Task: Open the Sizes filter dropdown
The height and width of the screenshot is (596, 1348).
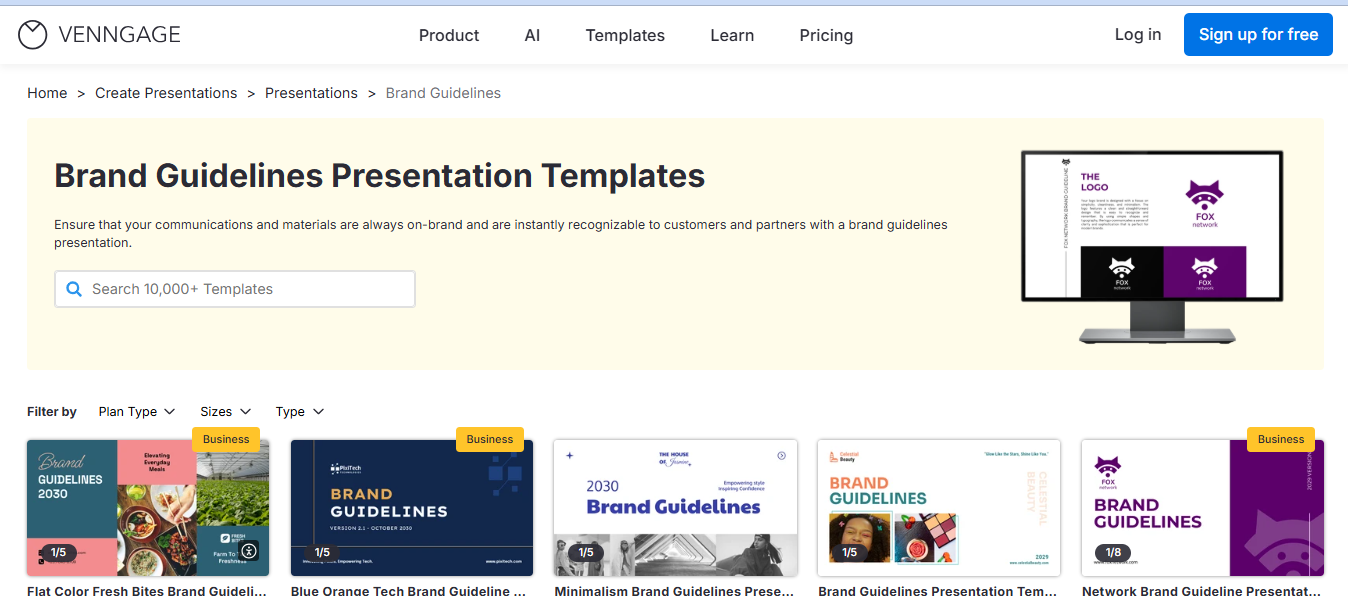Action: tap(225, 412)
